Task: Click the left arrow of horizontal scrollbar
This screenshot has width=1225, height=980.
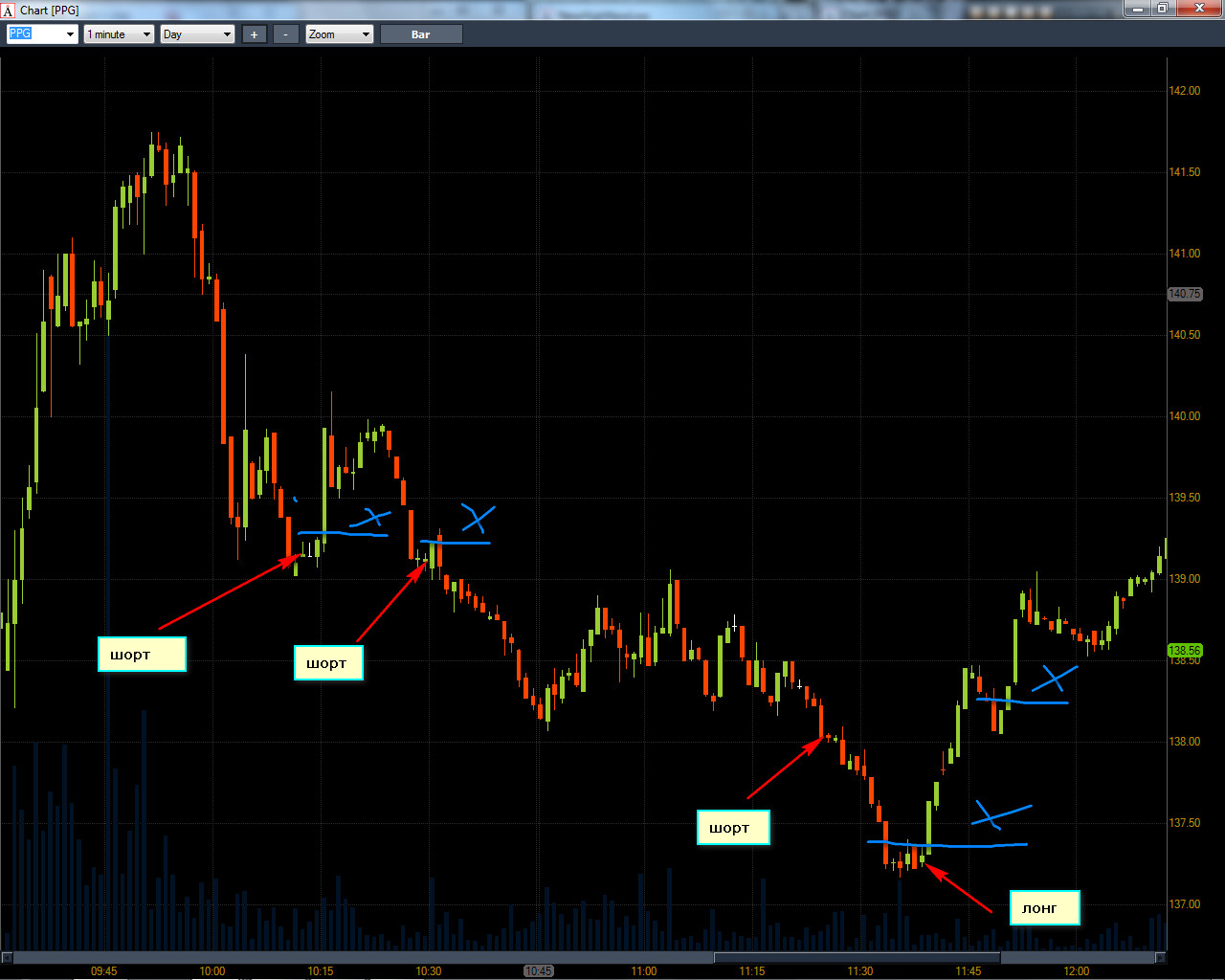Action: [x=7, y=957]
